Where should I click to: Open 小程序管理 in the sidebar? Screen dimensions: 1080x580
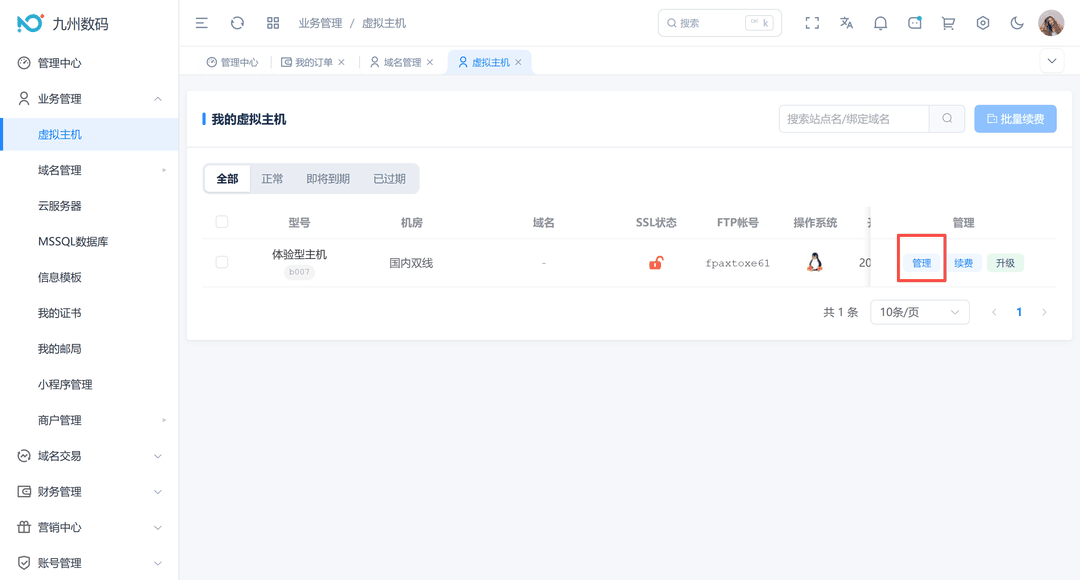pyautogui.click(x=90, y=385)
